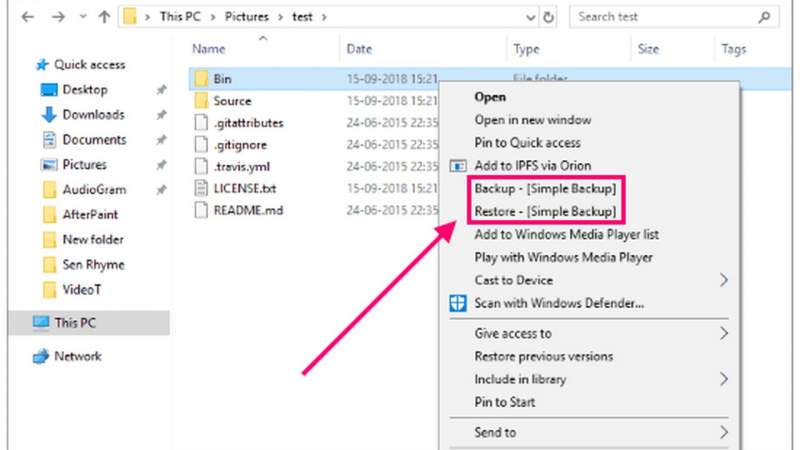800x450 pixels.
Task: Open Pictures in Quick access
Action: click(x=84, y=165)
